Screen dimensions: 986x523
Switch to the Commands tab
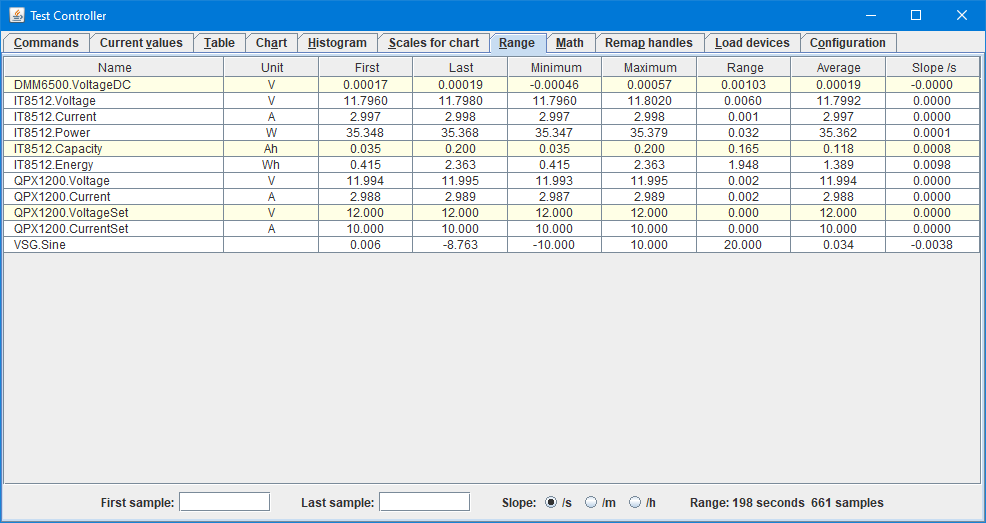46,43
